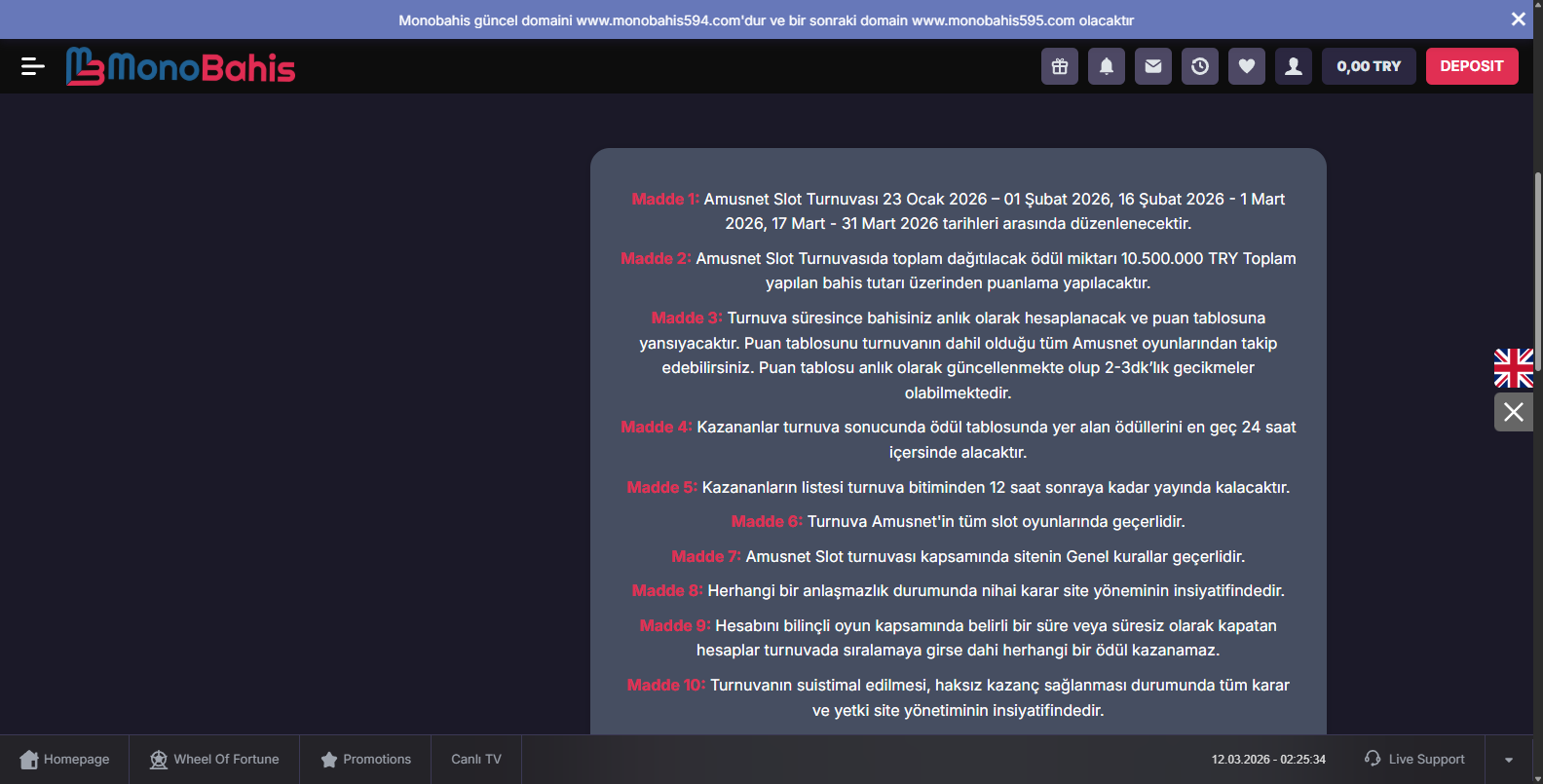
Task: Open the hamburger side menu
Action: (32, 66)
